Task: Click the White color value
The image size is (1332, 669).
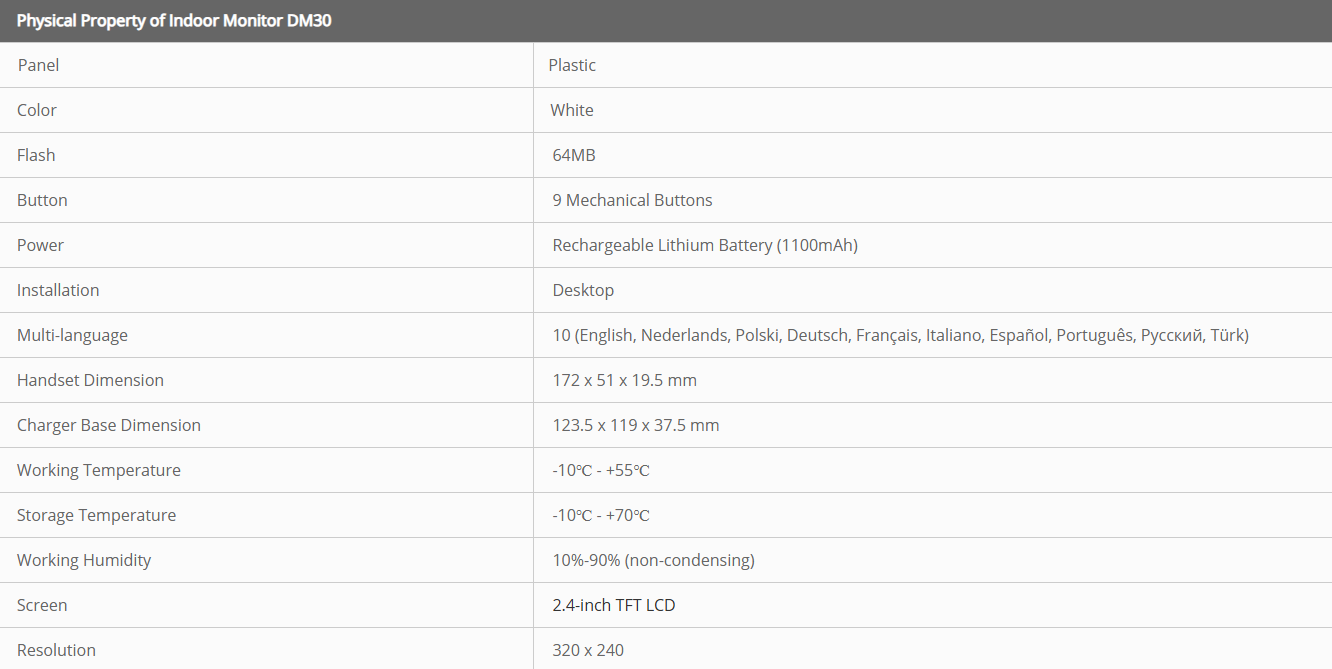Action: click(572, 110)
